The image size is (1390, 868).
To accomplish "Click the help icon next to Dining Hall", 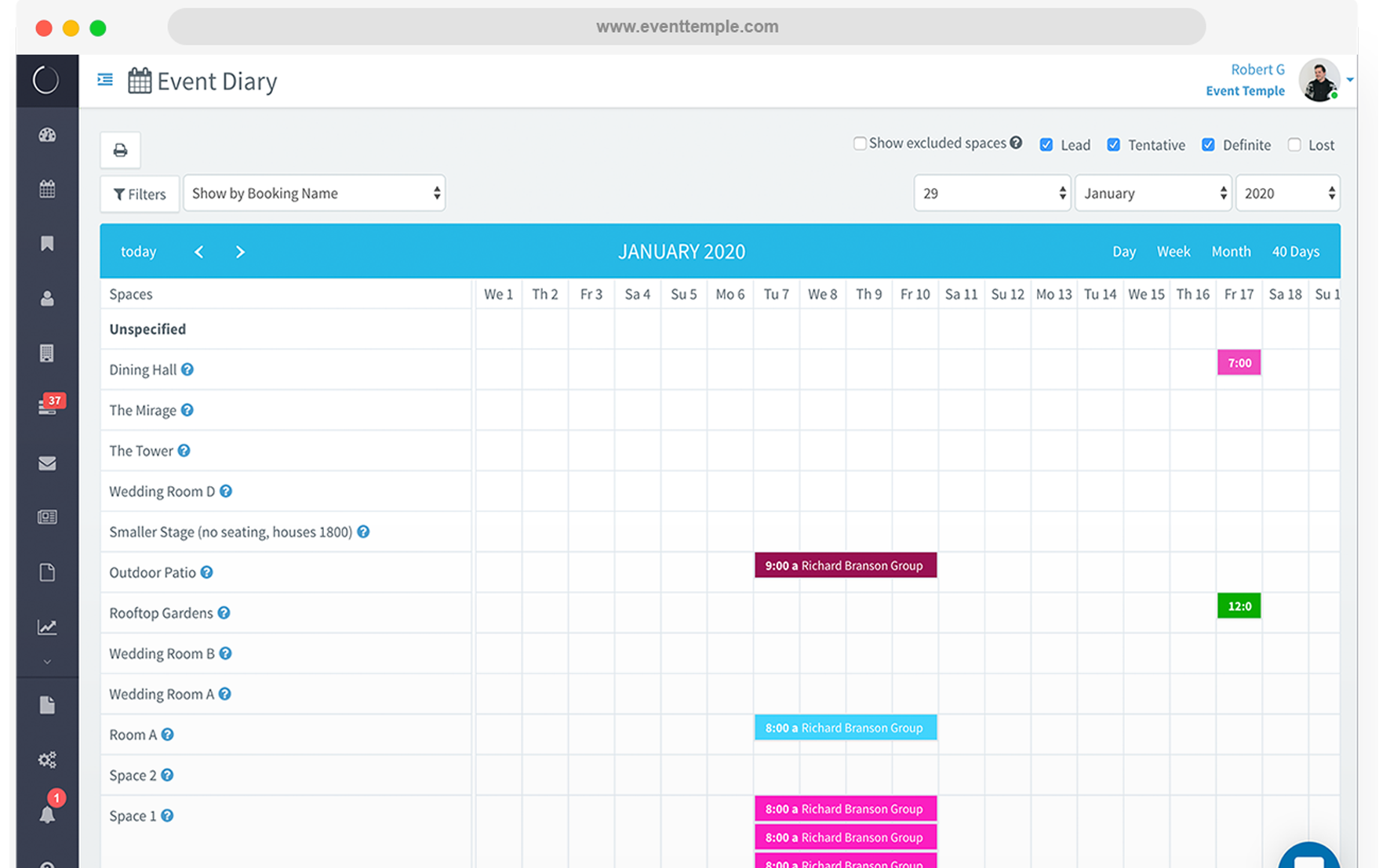I will pyautogui.click(x=187, y=369).
